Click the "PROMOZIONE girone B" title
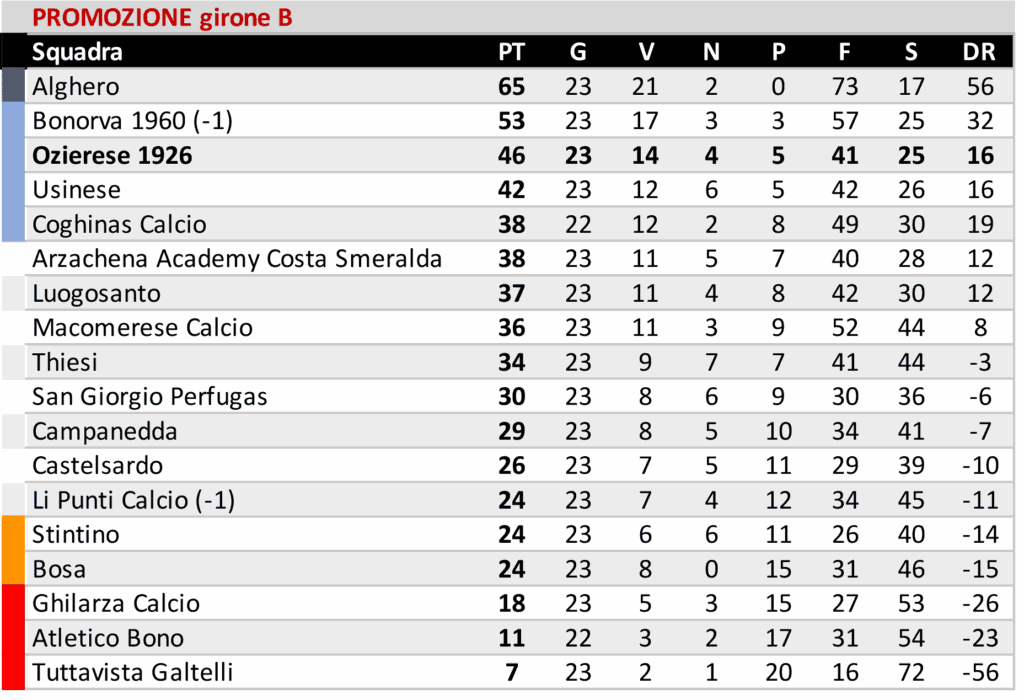Viewport: 1024px width, 700px height. coord(162,18)
